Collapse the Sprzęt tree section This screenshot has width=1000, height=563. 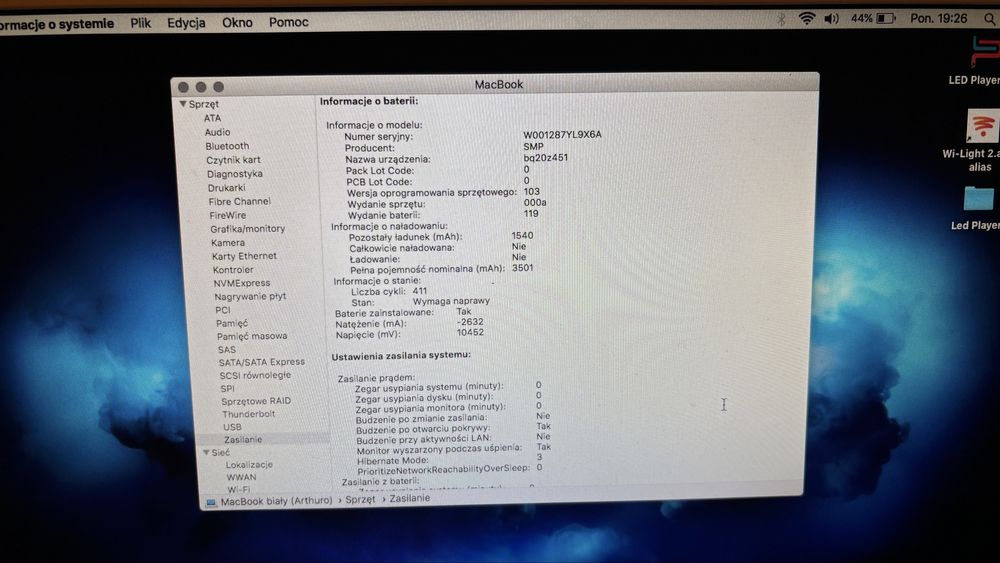coord(183,104)
